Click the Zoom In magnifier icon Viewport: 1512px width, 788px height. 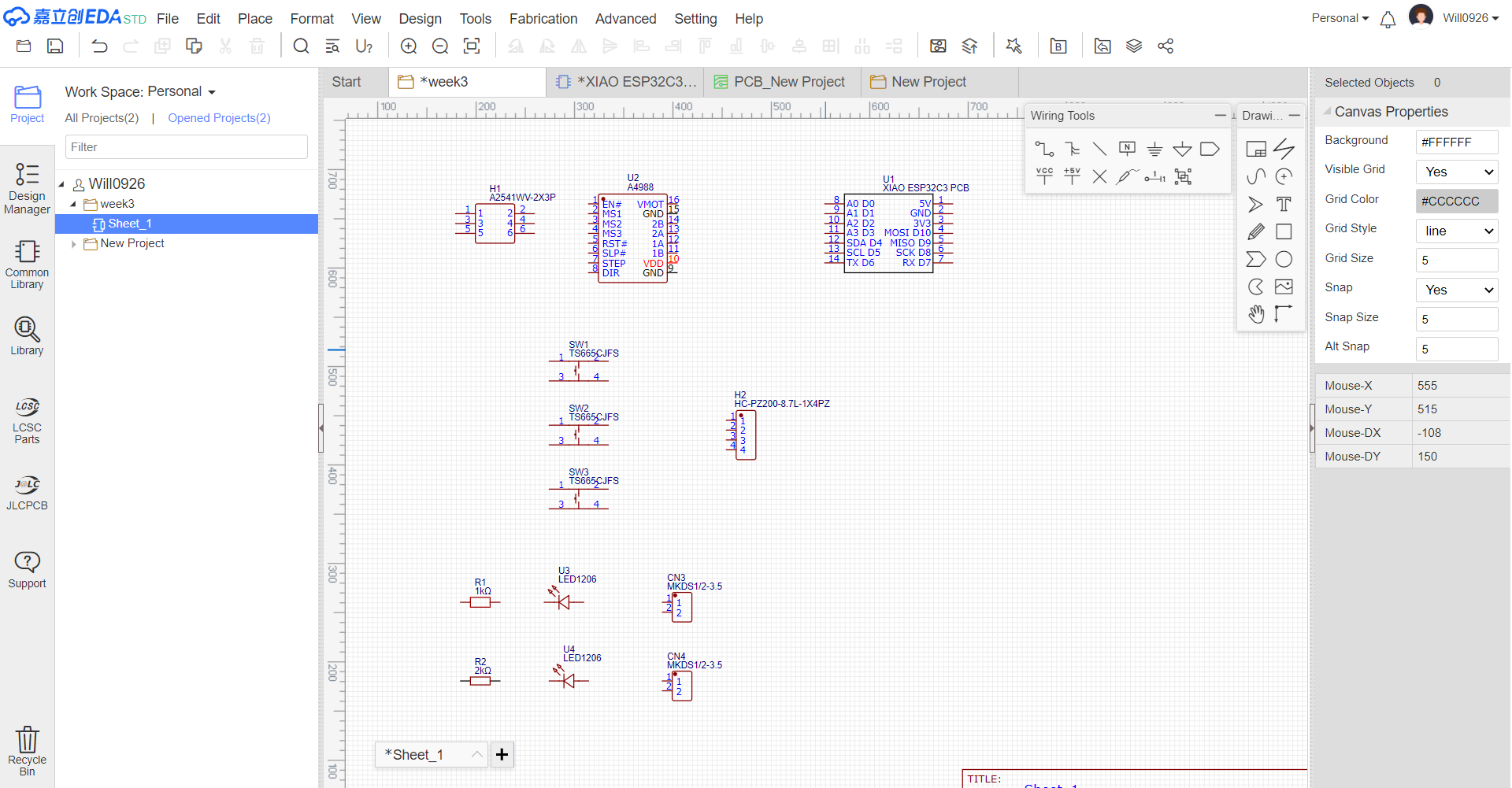409,46
